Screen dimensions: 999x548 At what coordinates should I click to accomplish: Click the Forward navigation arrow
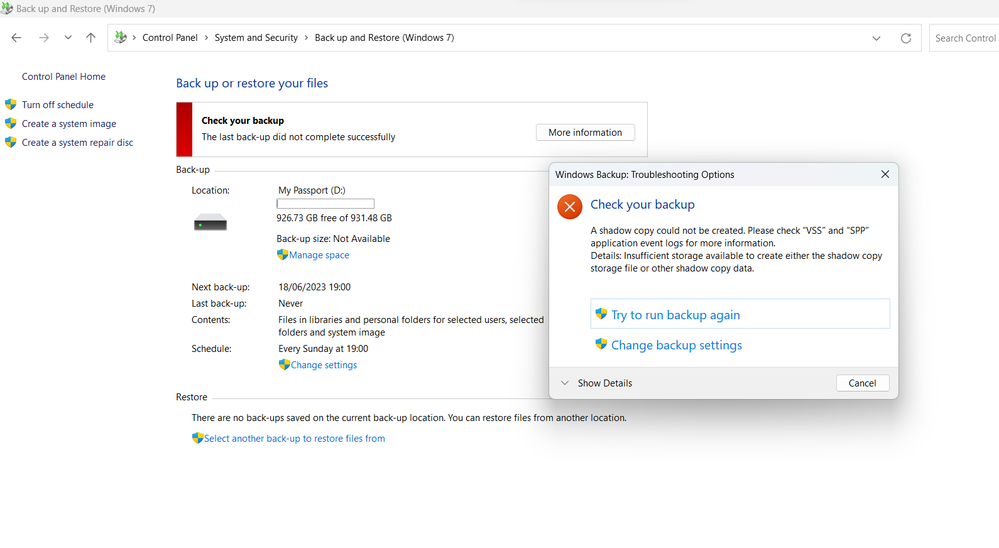click(43, 38)
